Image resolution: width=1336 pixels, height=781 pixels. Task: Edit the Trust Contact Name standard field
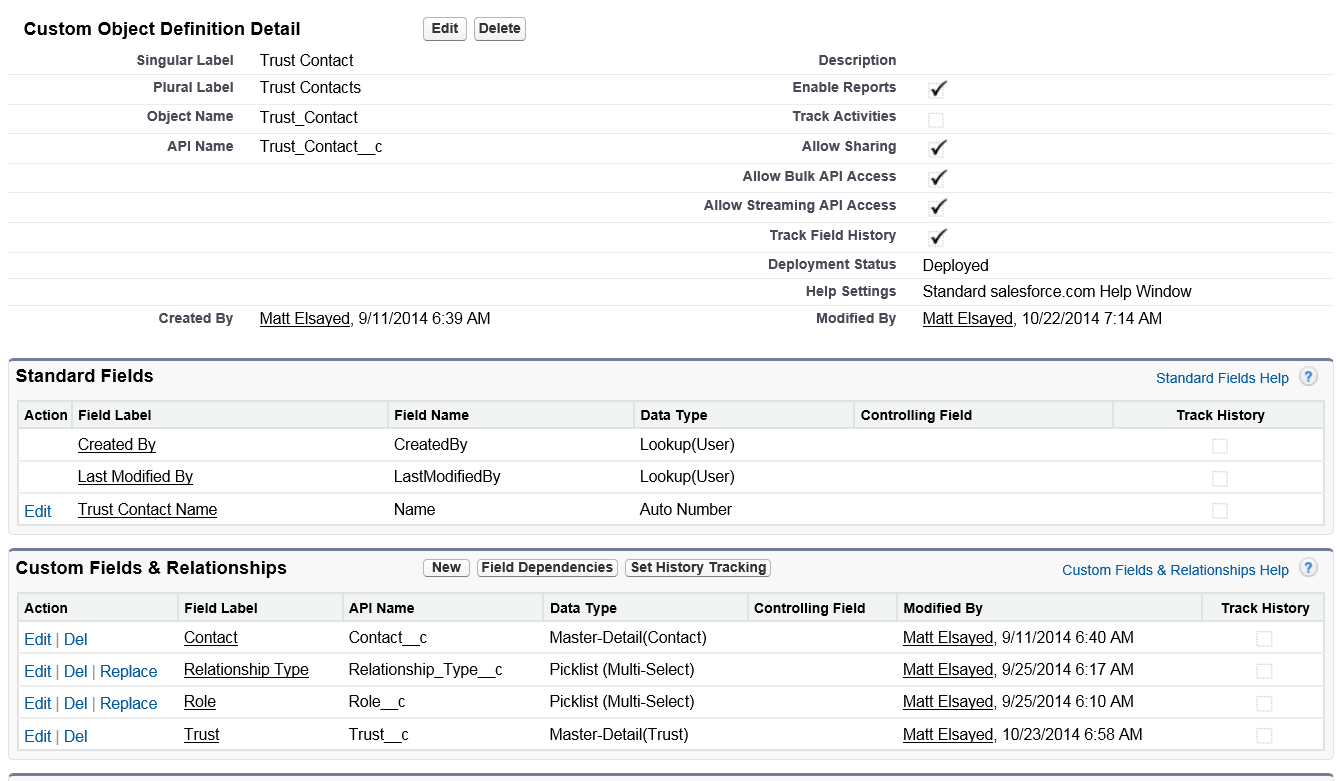pyautogui.click(x=38, y=511)
